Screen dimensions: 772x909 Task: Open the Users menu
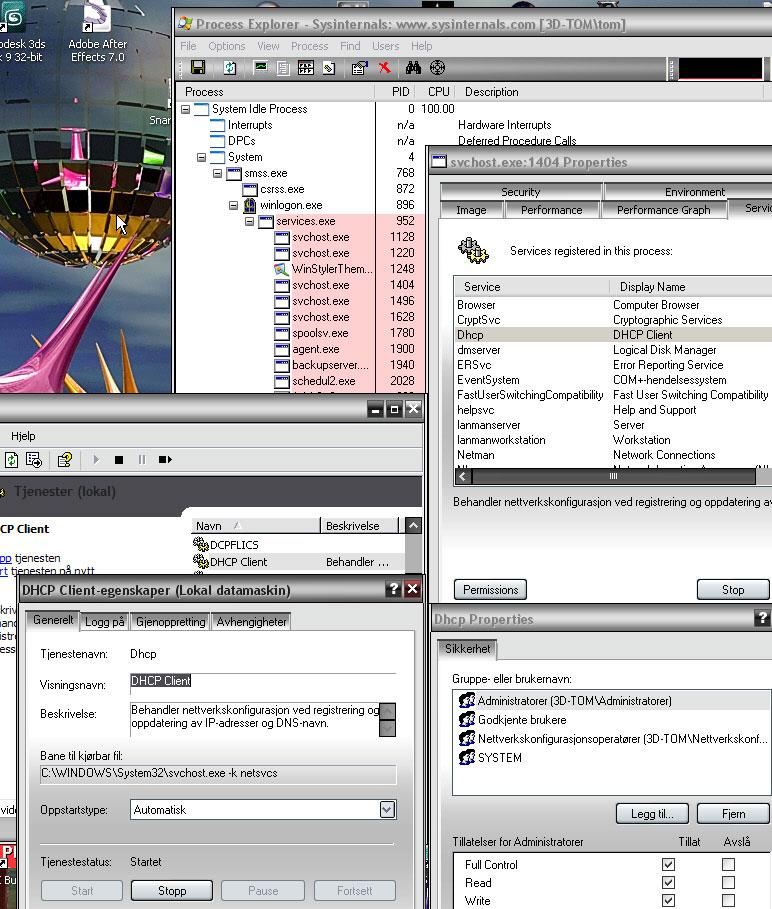point(385,46)
